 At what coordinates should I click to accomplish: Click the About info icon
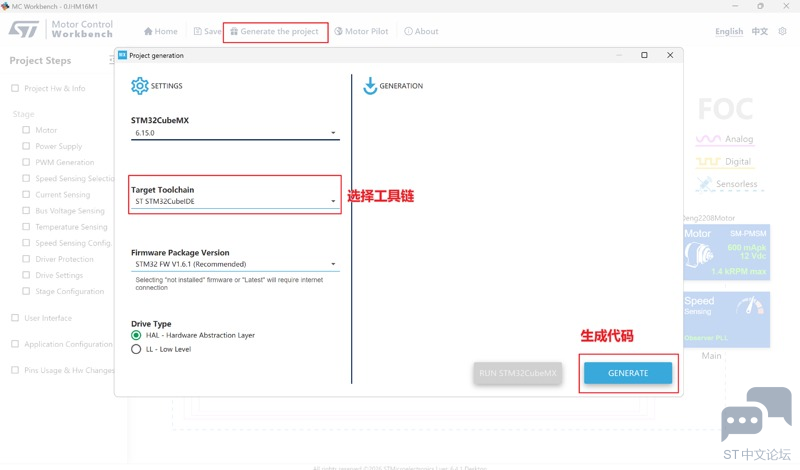point(408,31)
